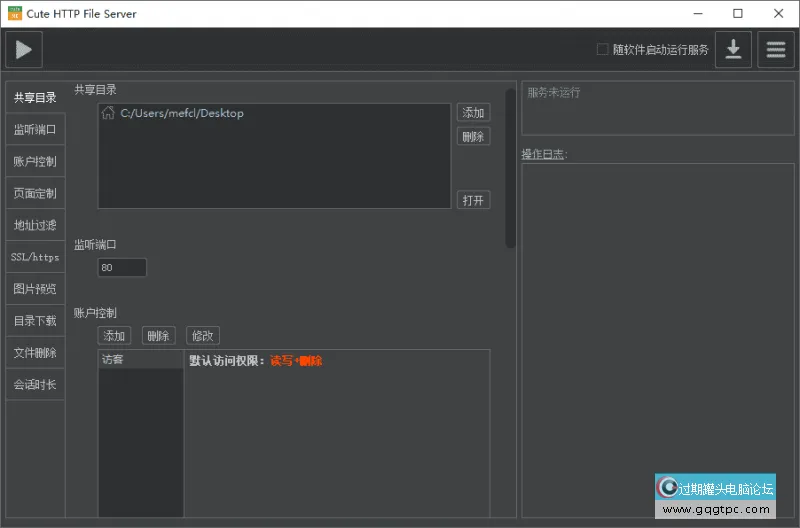
Task: Click the 打开 button
Action: click(x=473, y=200)
